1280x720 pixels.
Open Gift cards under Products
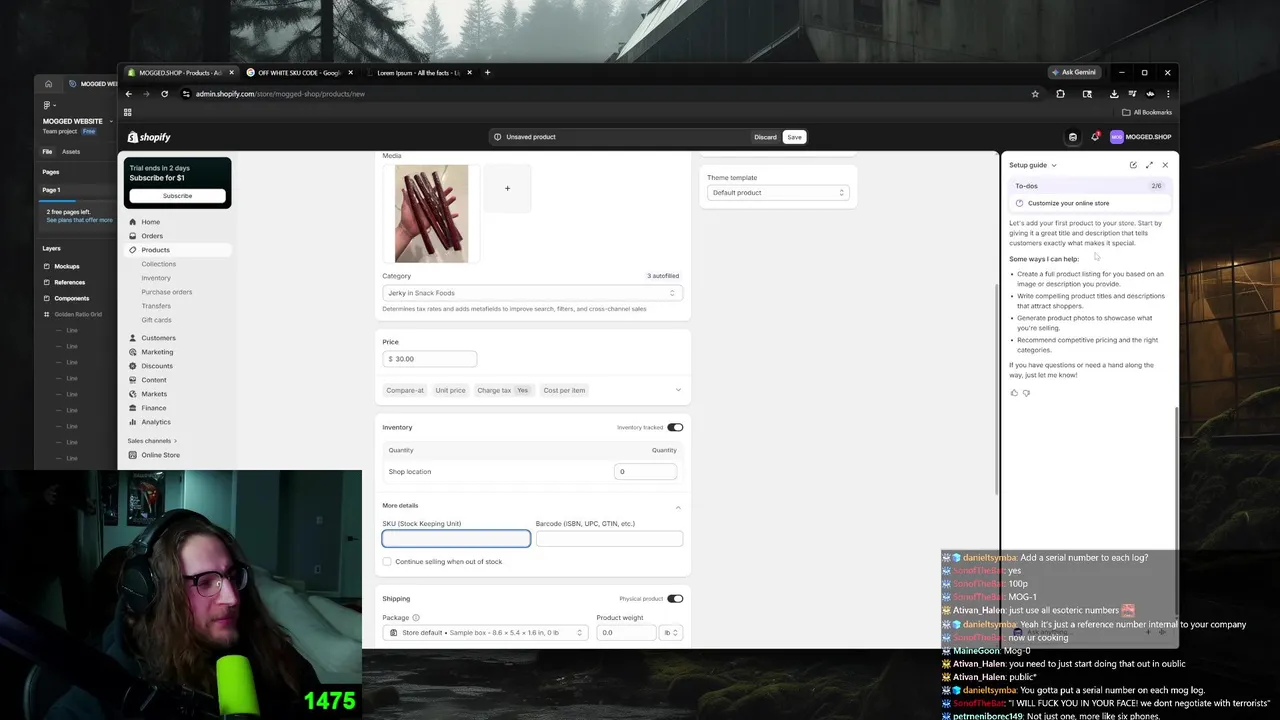156,320
